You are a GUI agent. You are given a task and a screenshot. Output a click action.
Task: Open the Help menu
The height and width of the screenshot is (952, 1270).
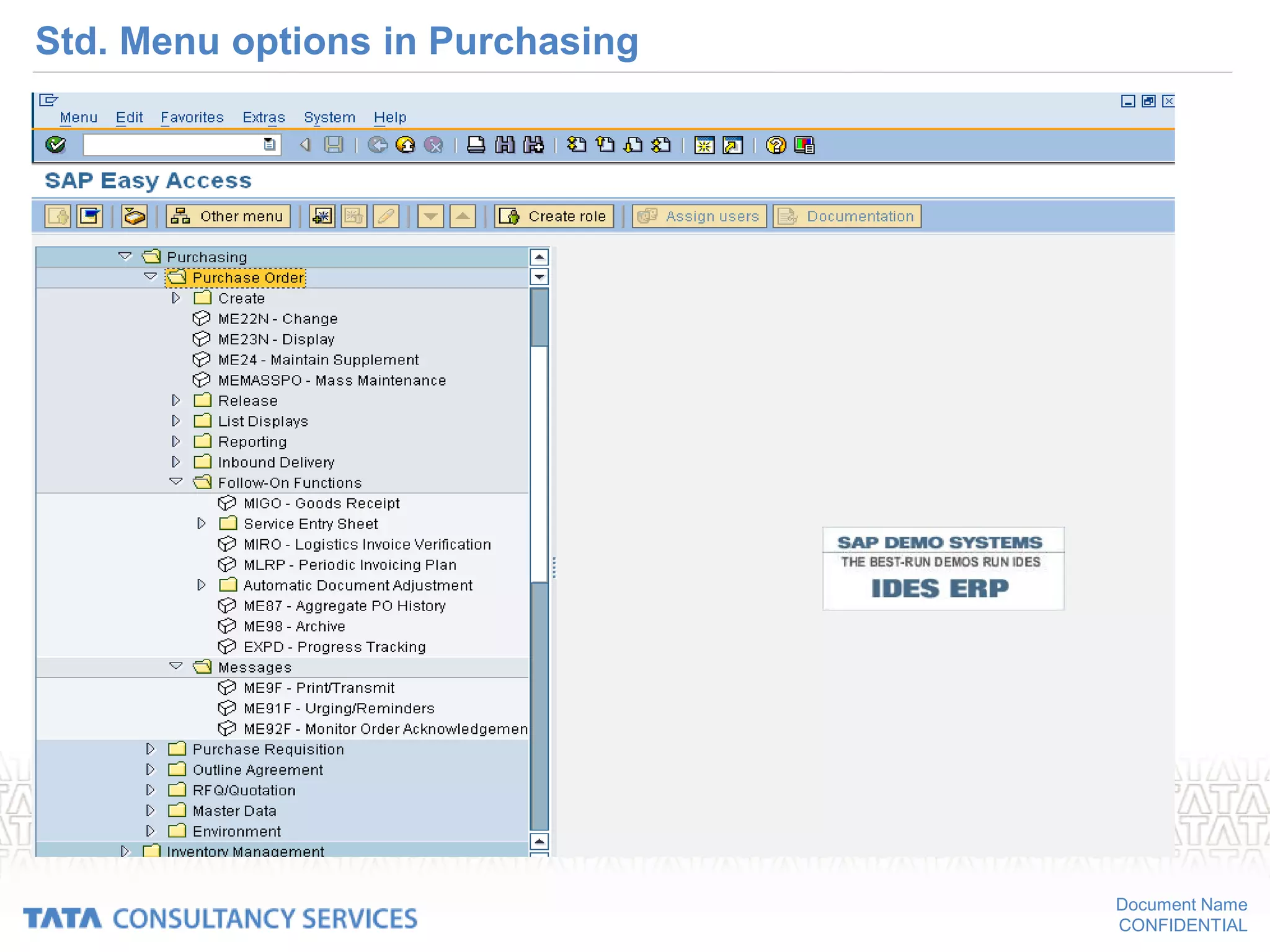pyautogui.click(x=390, y=117)
